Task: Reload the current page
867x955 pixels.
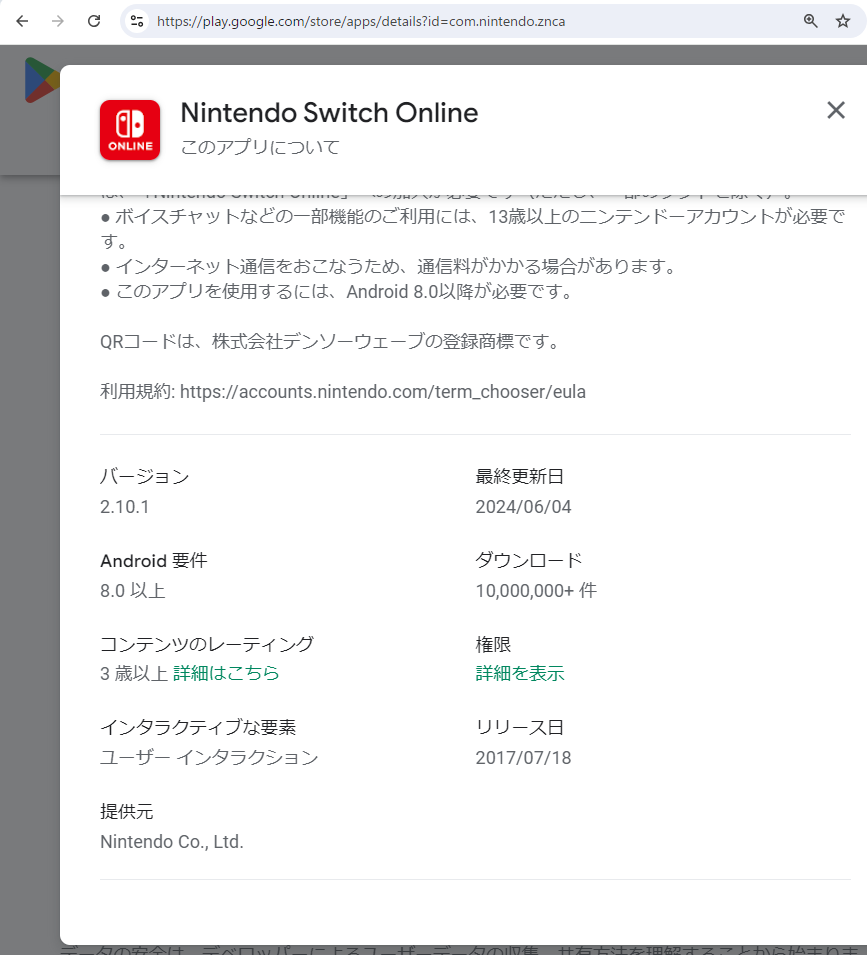Action: click(94, 21)
